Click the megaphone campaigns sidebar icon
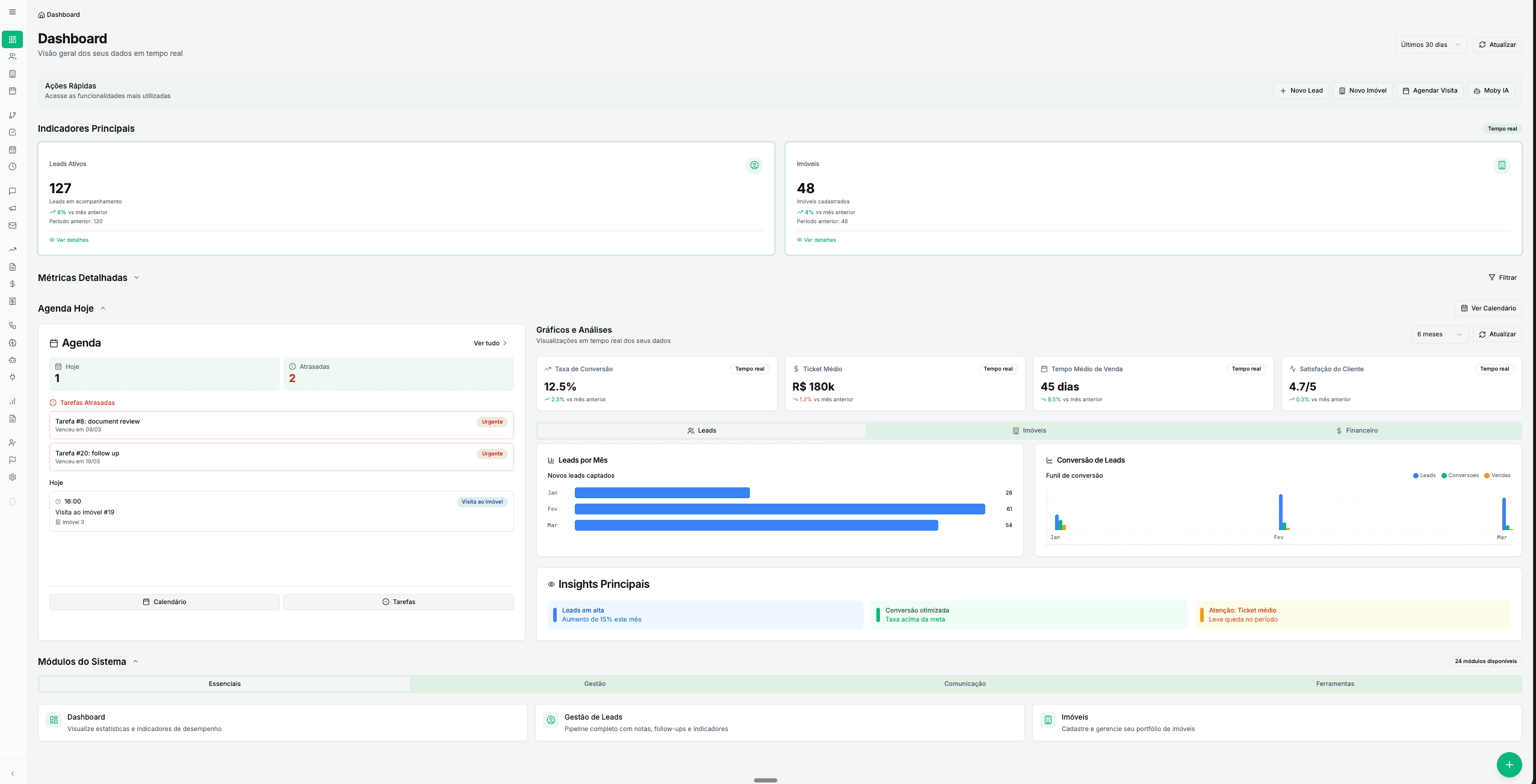 pyautogui.click(x=12, y=208)
